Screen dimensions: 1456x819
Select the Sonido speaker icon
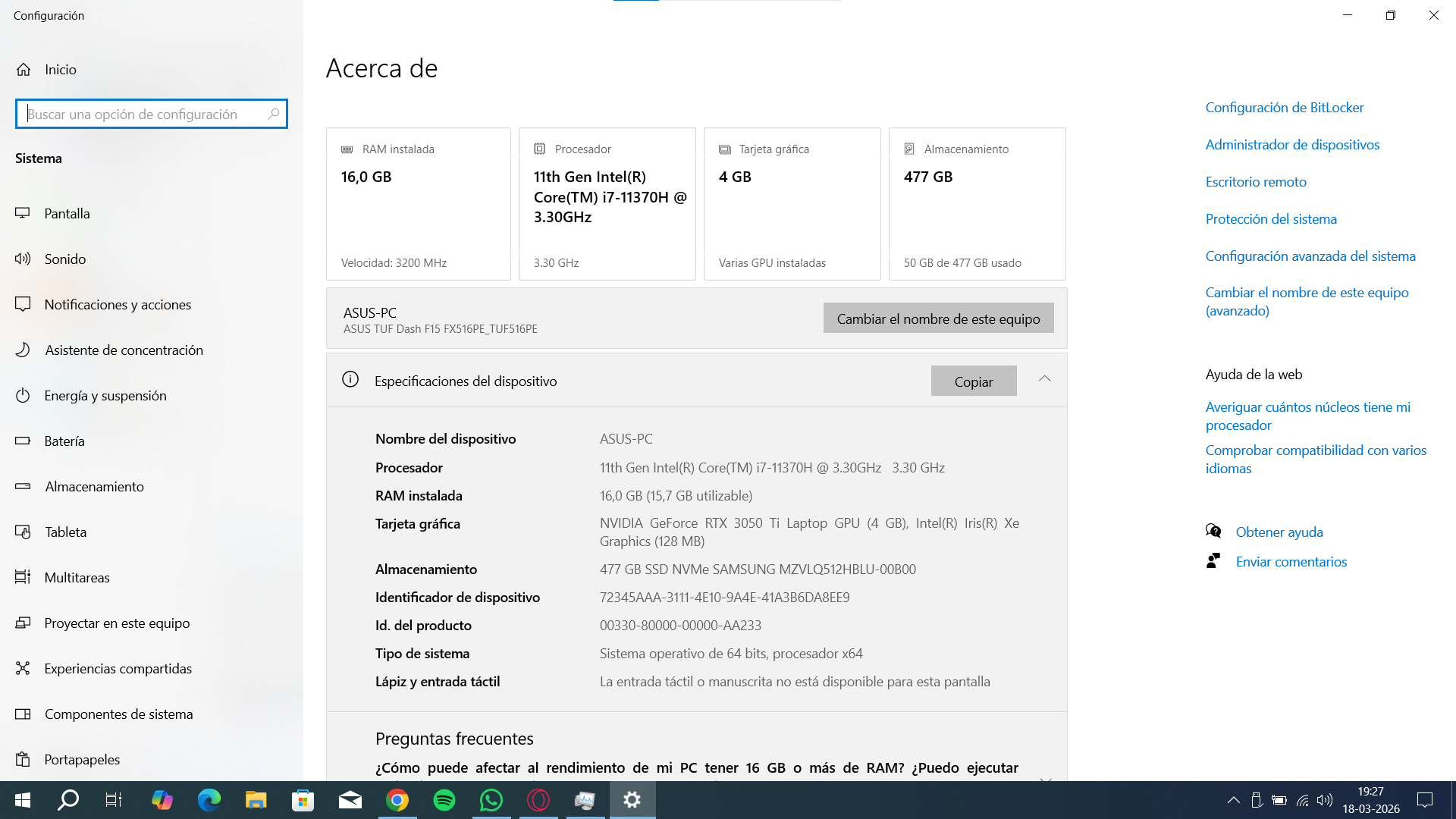click(23, 259)
